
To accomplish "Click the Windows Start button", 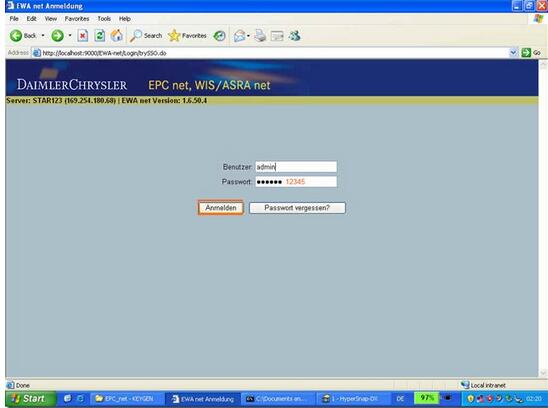I will [31, 399].
